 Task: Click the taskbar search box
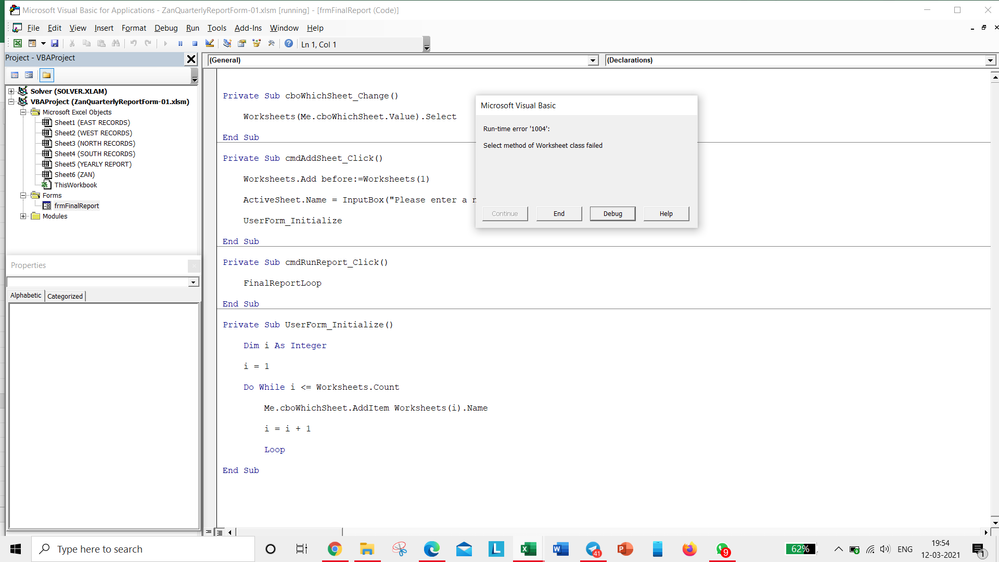click(x=143, y=549)
